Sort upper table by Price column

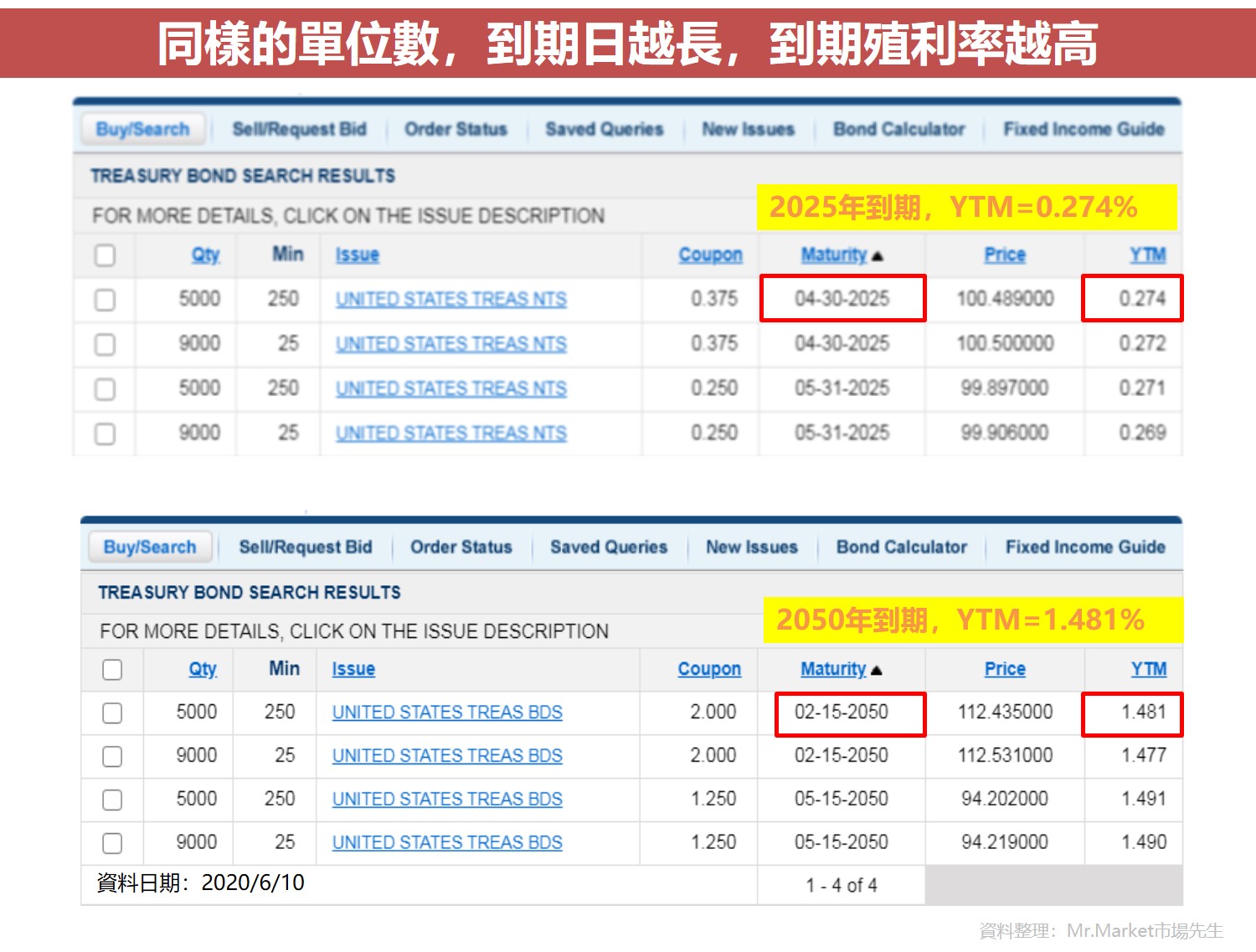[x=1005, y=255]
